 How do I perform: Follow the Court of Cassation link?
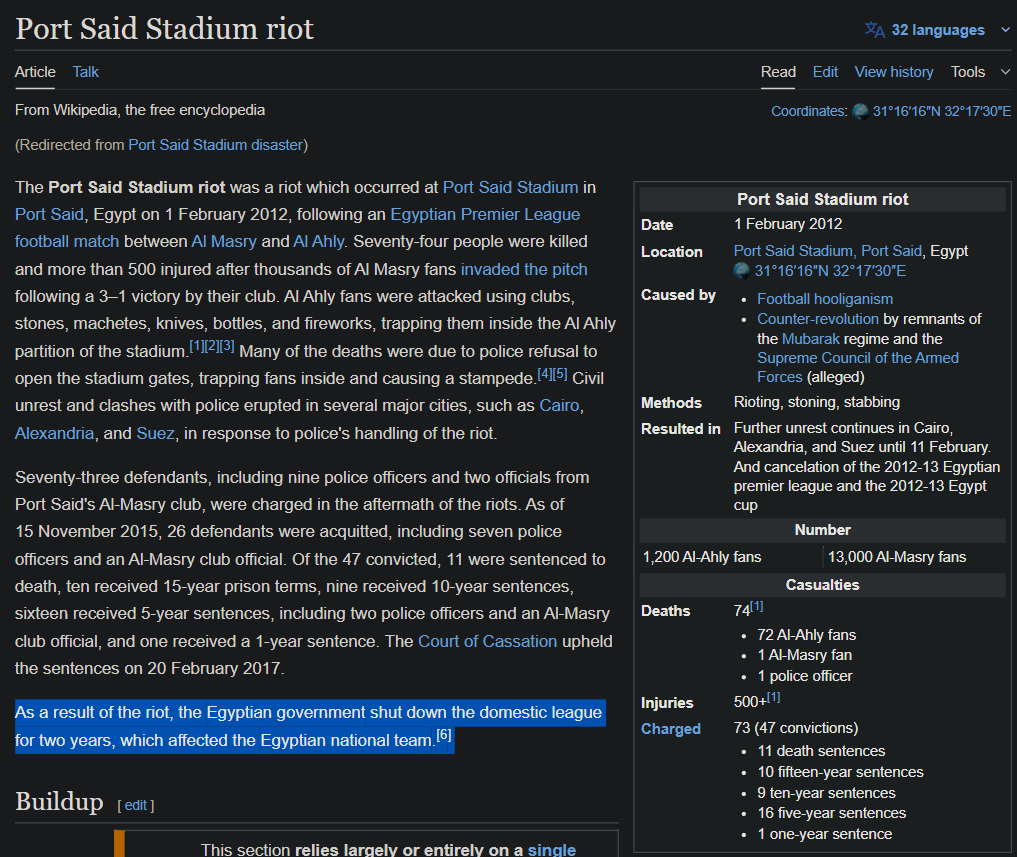[488, 642]
